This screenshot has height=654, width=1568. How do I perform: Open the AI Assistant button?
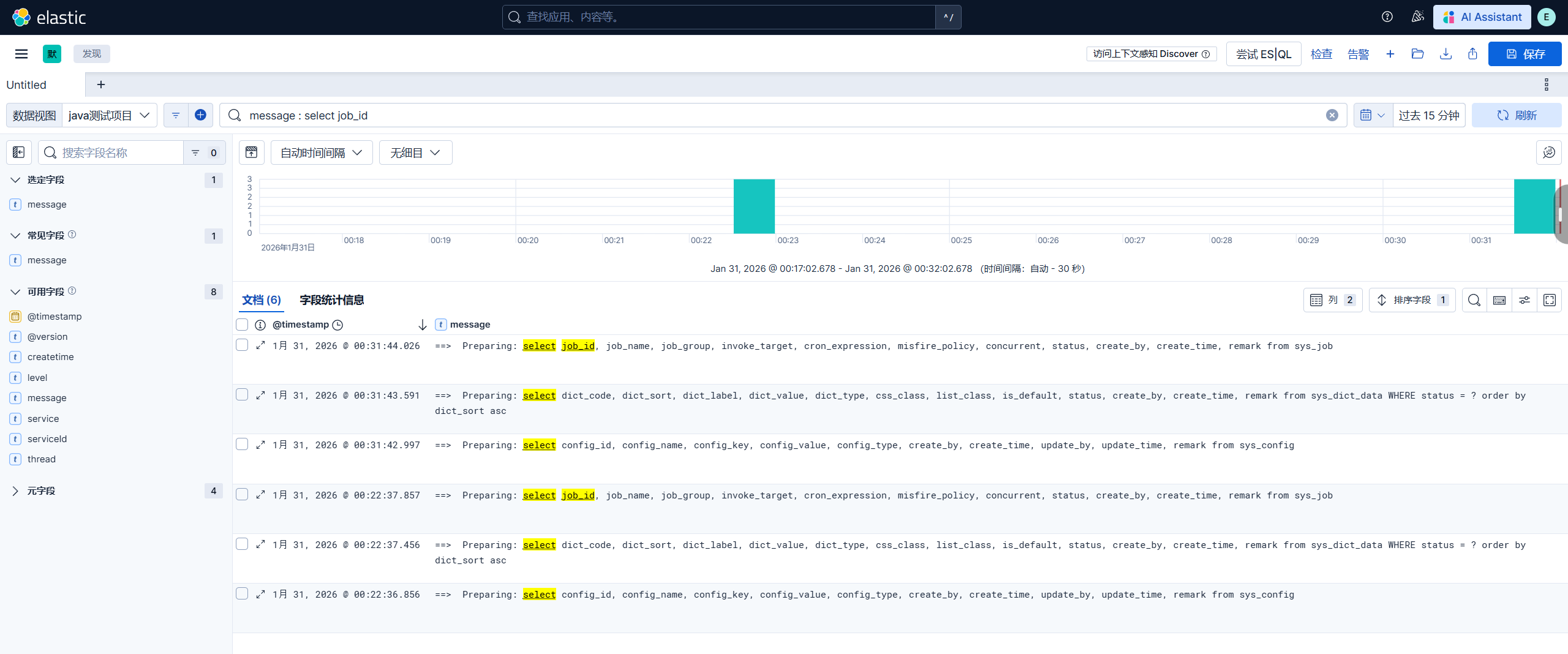click(x=1482, y=17)
